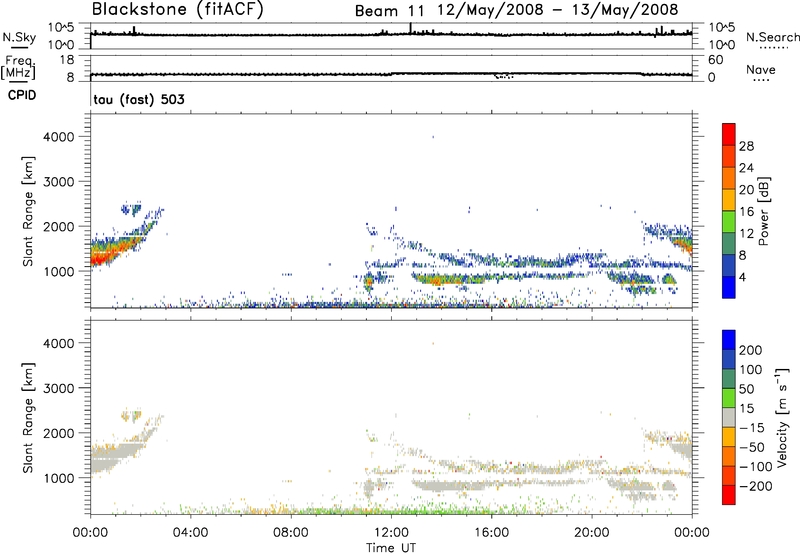Click the strong red-orange echo near 00:00 in power panel

point(102,255)
